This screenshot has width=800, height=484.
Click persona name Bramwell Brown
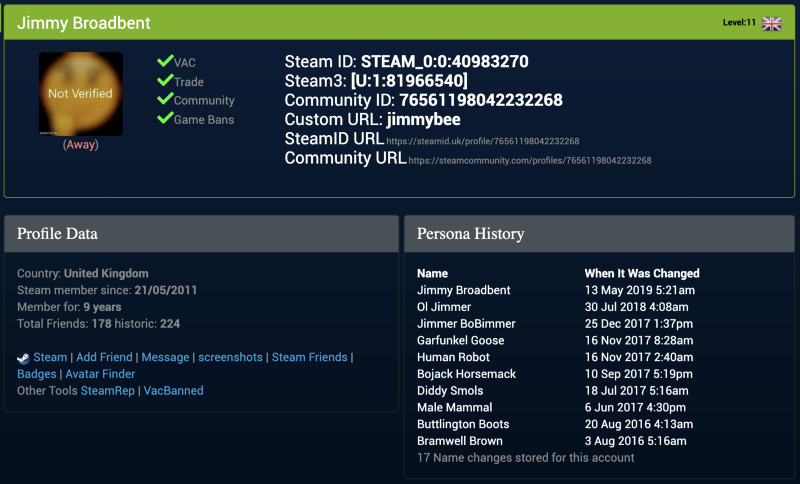click(x=460, y=441)
